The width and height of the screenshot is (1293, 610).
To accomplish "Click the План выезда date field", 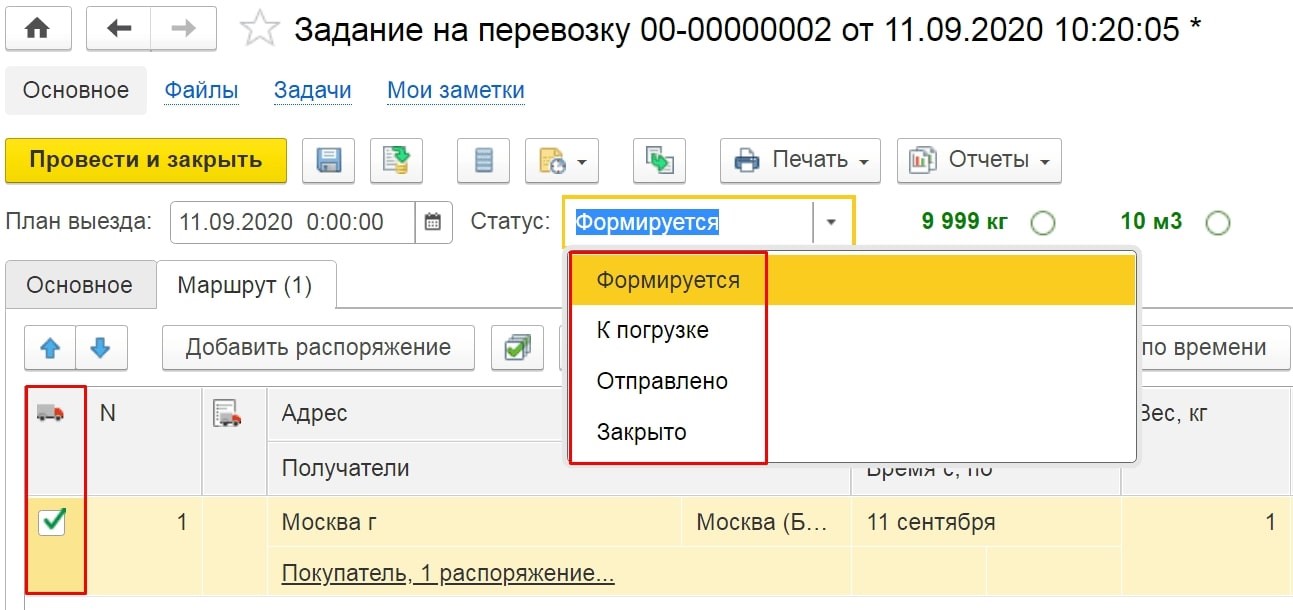I will pos(292,222).
